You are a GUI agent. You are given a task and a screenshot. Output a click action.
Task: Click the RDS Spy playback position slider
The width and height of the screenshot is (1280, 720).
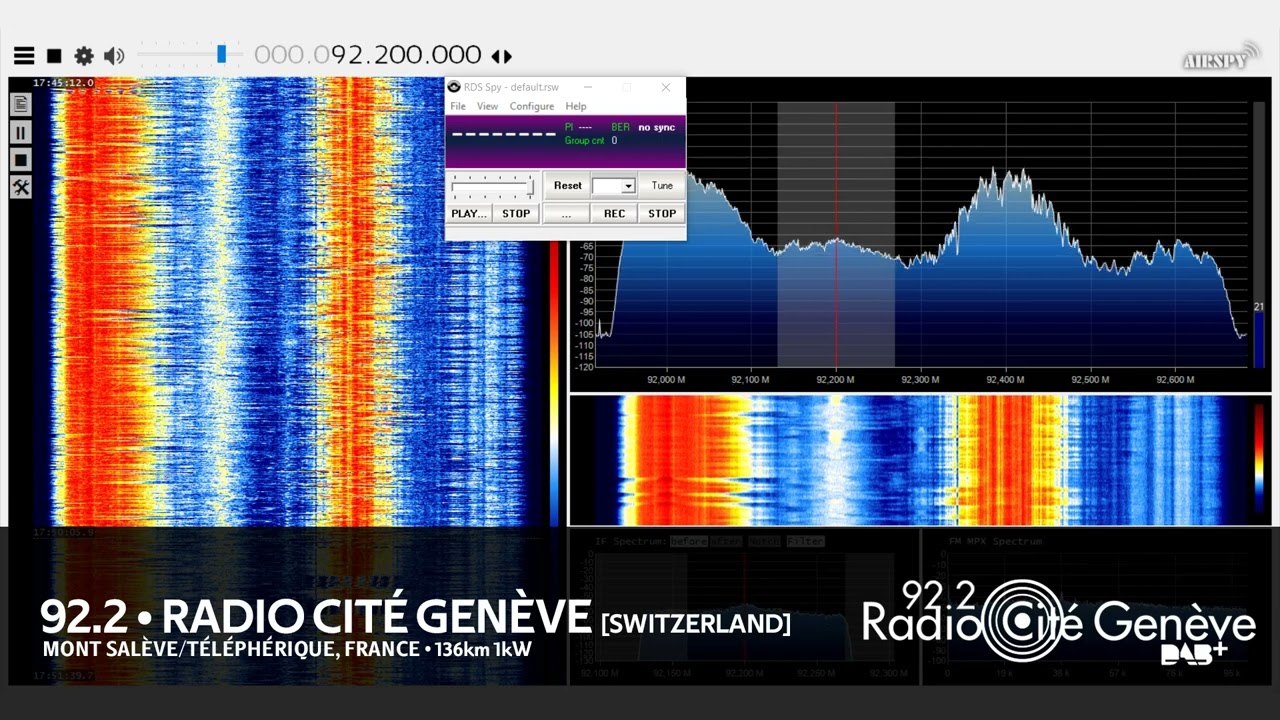(492, 186)
